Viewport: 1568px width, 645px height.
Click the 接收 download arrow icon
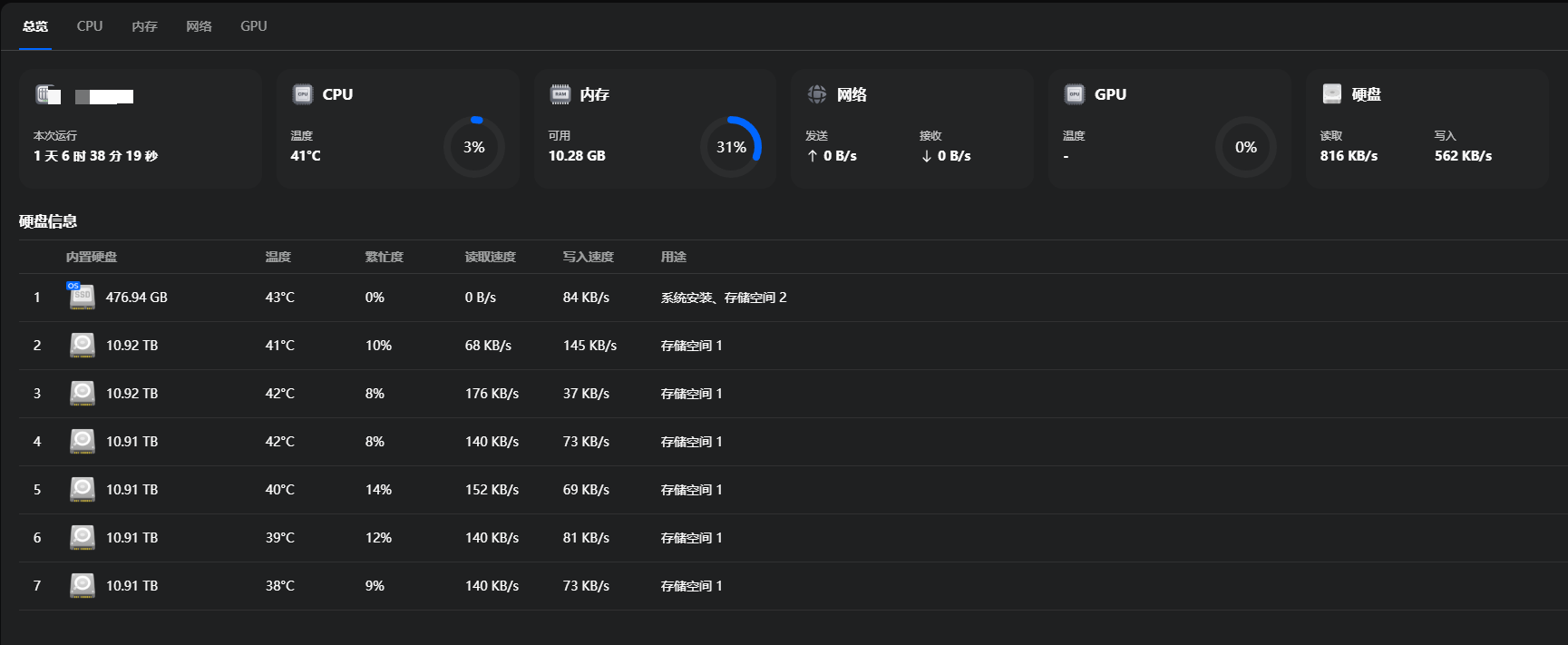coord(927,156)
